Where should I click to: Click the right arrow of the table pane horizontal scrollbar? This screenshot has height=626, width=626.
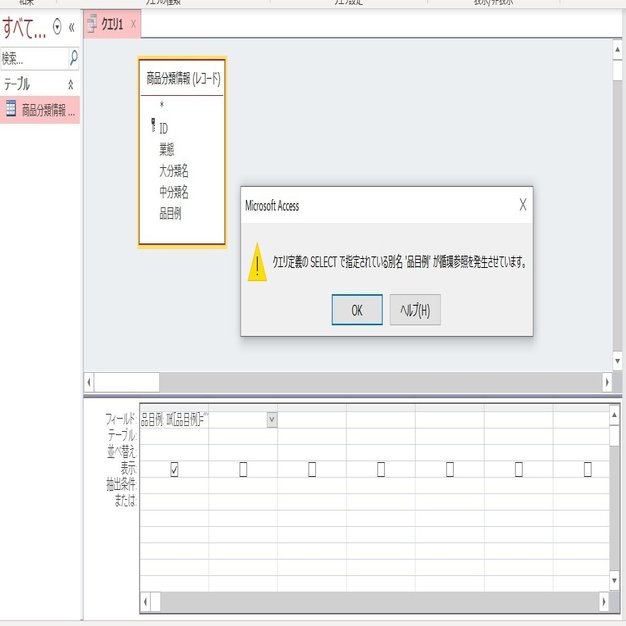coord(607,382)
